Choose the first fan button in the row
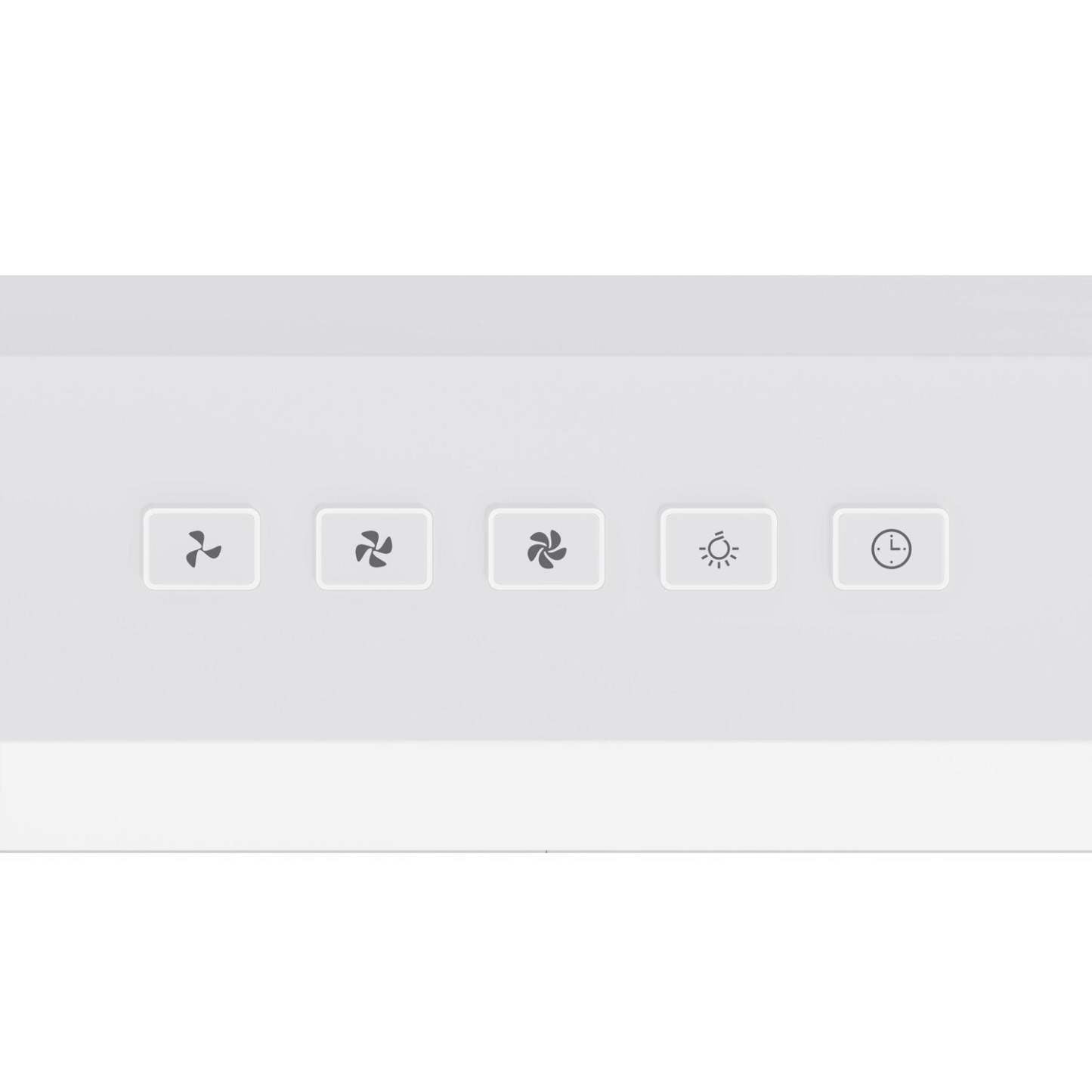 [x=202, y=549]
